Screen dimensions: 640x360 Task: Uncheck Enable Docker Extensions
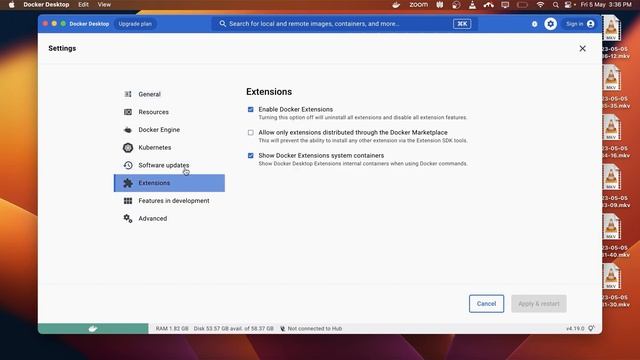click(251, 109)
